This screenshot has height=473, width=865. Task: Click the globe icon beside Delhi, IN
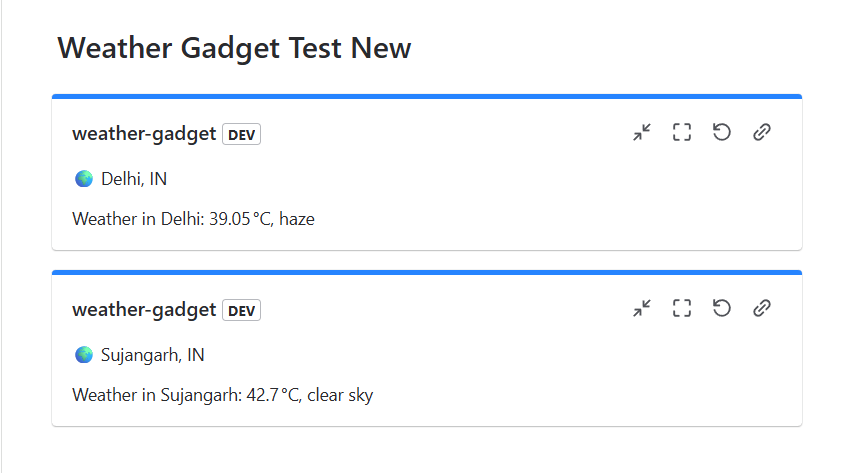tap(84, 179)
